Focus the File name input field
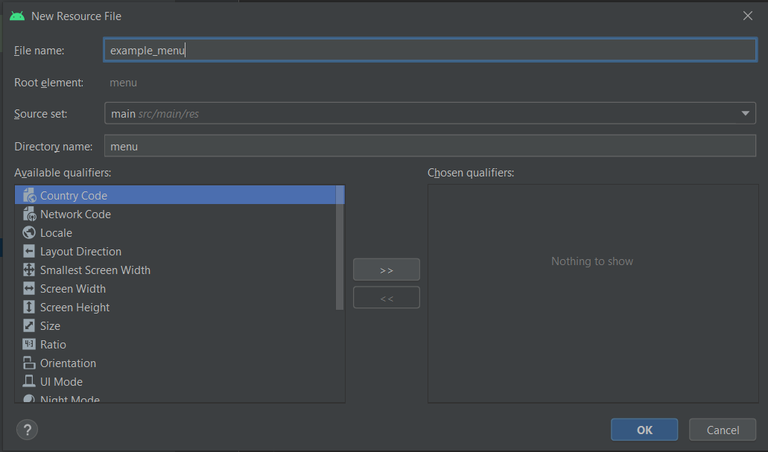Screen dimensions: 768x452 [430, 50]
